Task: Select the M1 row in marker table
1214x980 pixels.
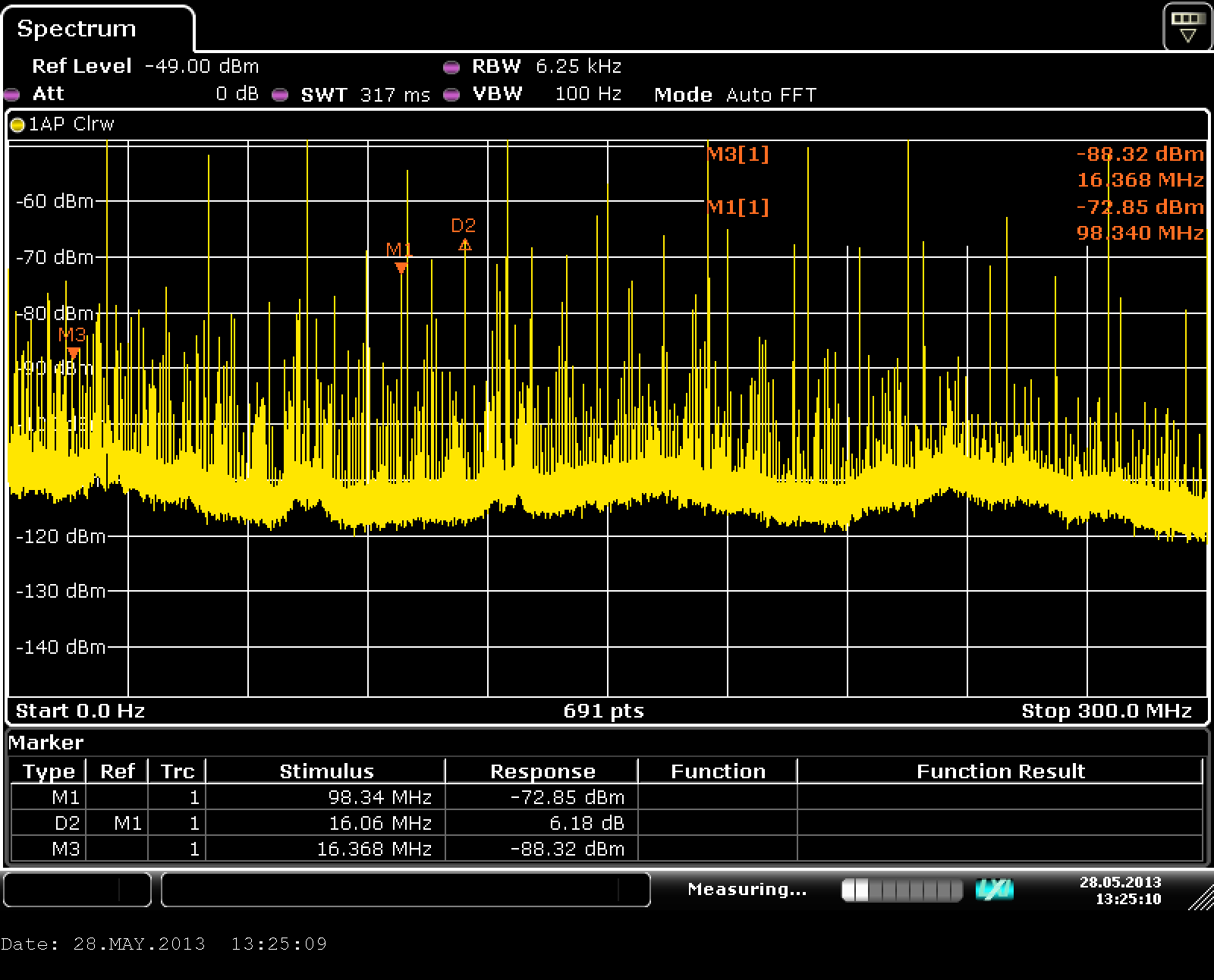Action: click(607, 797)
